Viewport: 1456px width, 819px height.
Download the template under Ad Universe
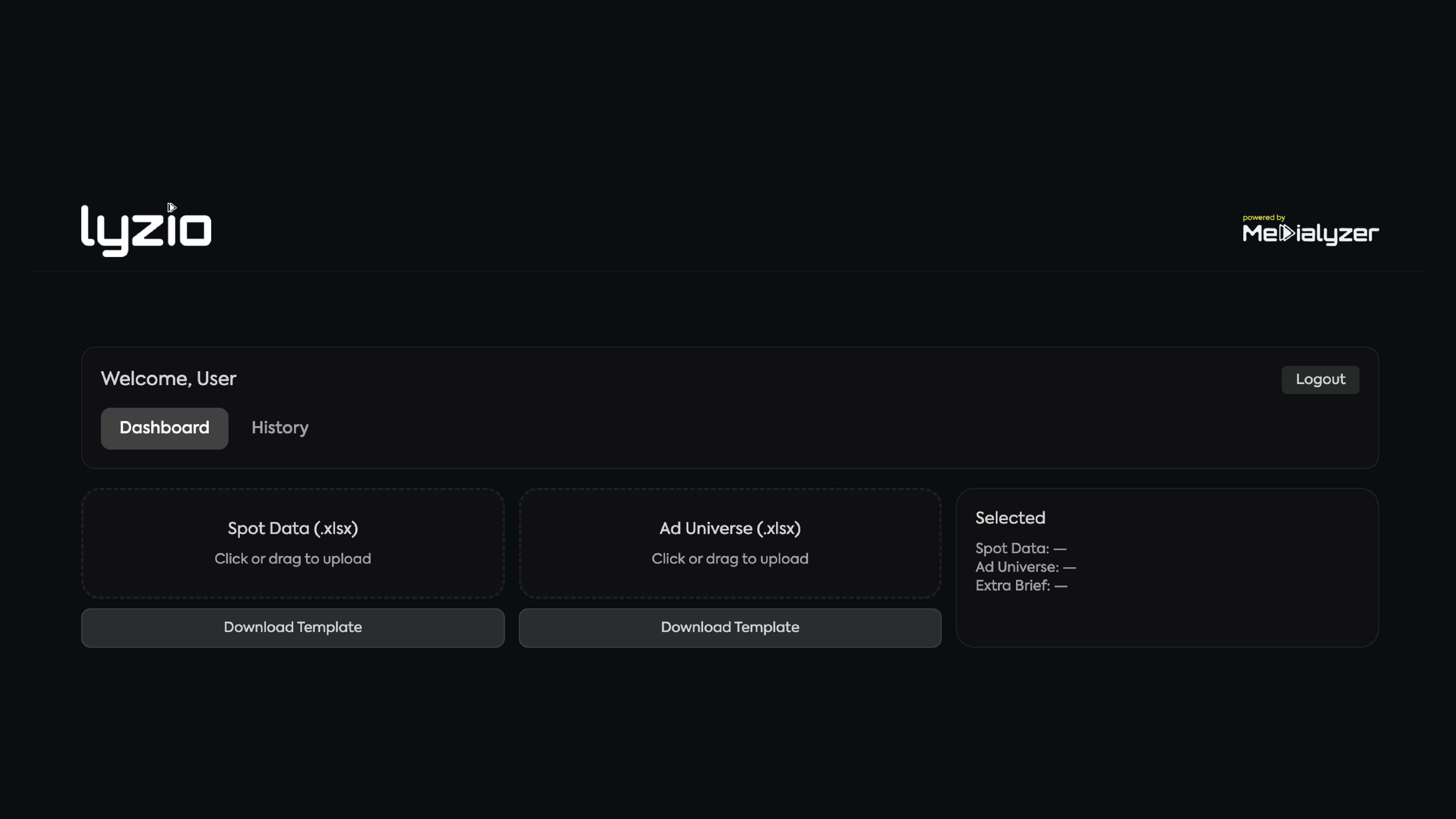pyautogui.click(x=730, y=628)
